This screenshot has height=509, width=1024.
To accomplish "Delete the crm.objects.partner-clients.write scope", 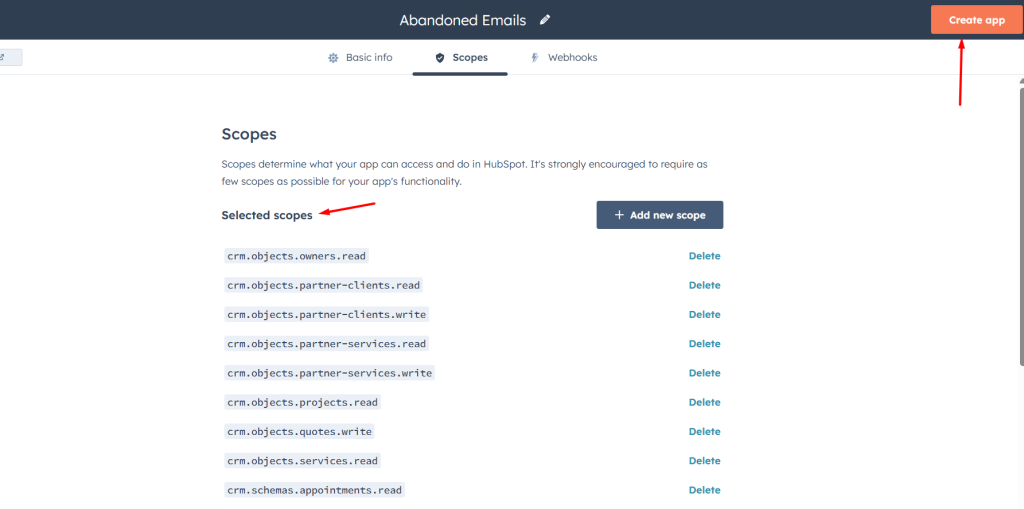I will click(705, 314).
